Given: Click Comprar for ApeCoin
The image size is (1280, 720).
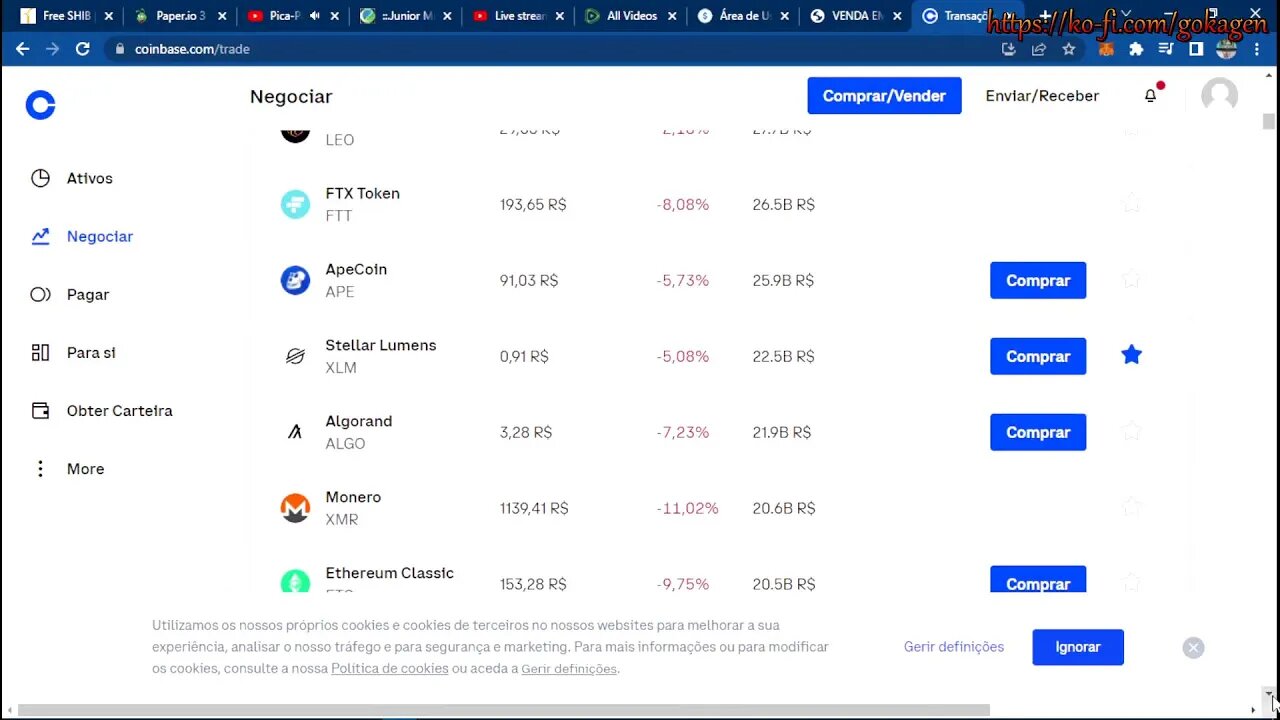Looking at the screenshot, I should [x=1038, y=280].
